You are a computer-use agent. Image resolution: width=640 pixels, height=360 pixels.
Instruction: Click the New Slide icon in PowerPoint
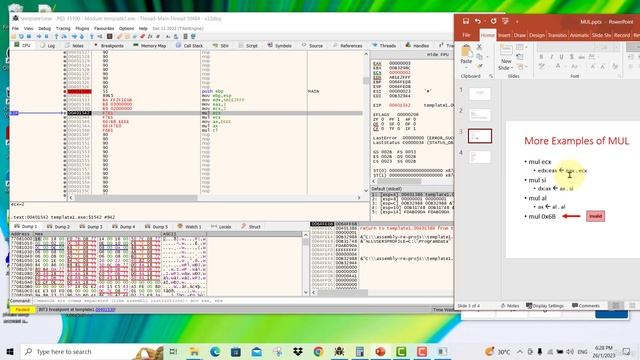pos(506,51)
